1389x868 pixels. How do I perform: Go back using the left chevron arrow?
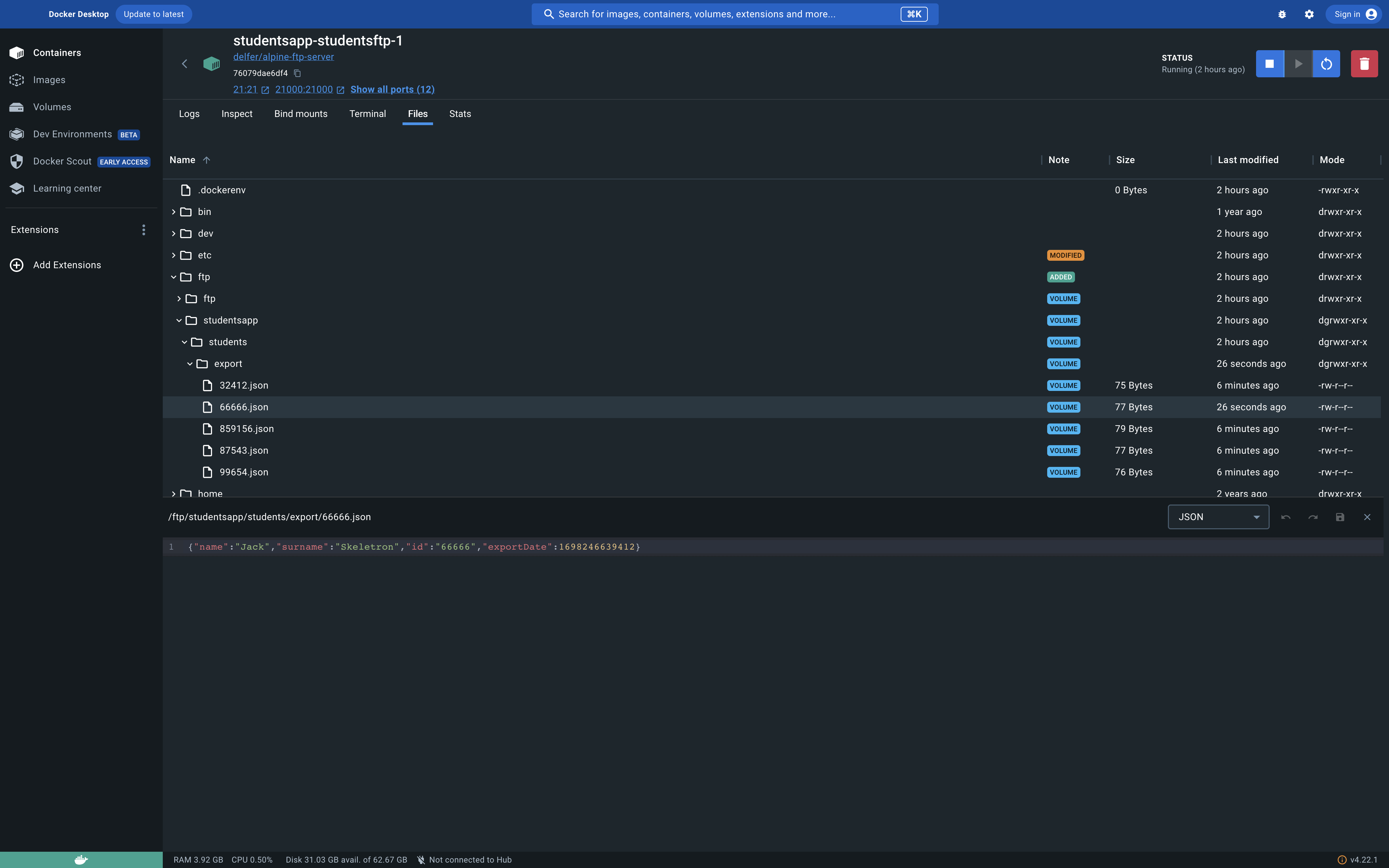coord(184,64)
